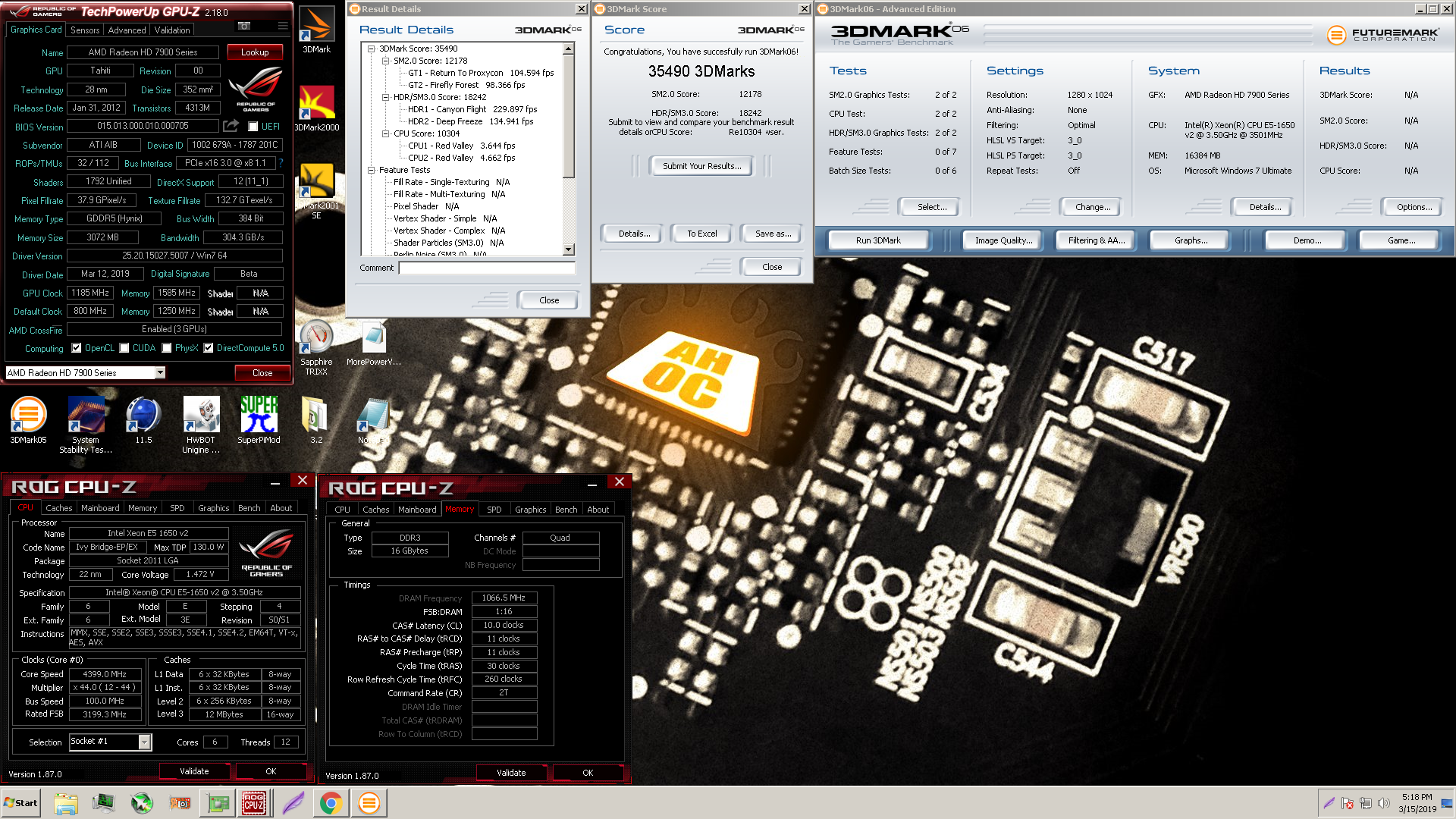Click the Filtering & AA button
Image resolution: width=1456 pixels, height=819 pixels.
coord(1096,240)
